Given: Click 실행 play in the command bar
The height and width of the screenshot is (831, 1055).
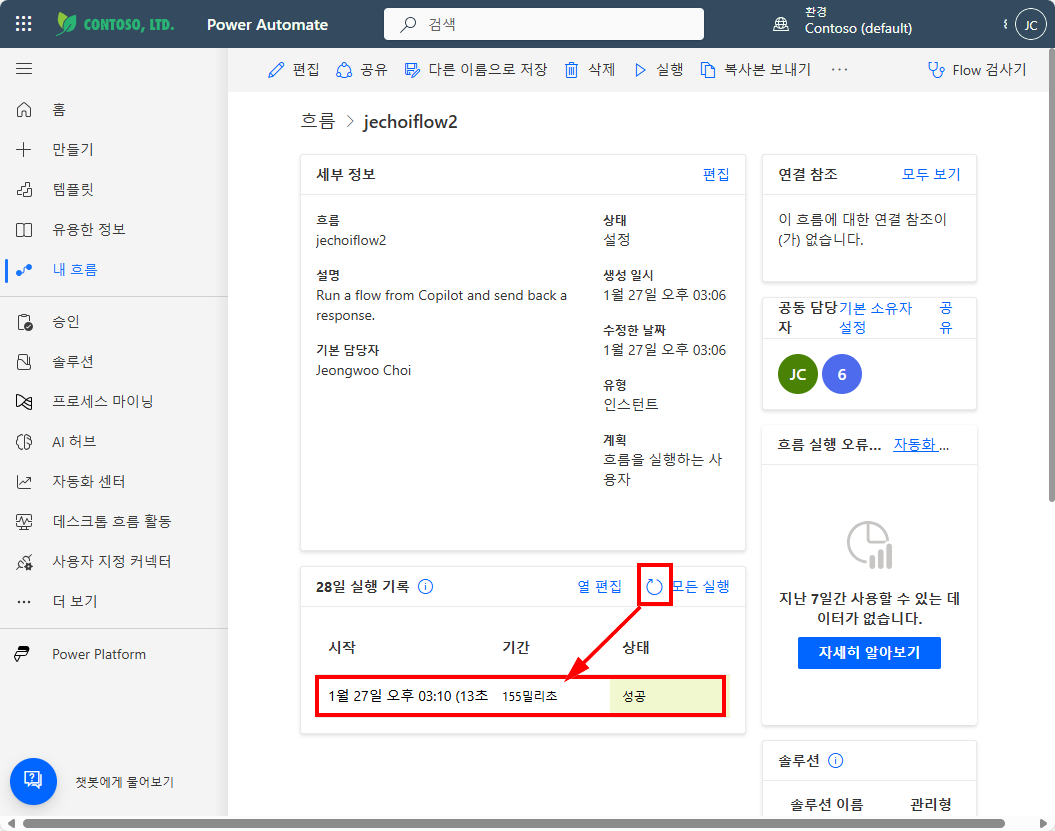Looking at the screenshot, I should coord(659,69).
